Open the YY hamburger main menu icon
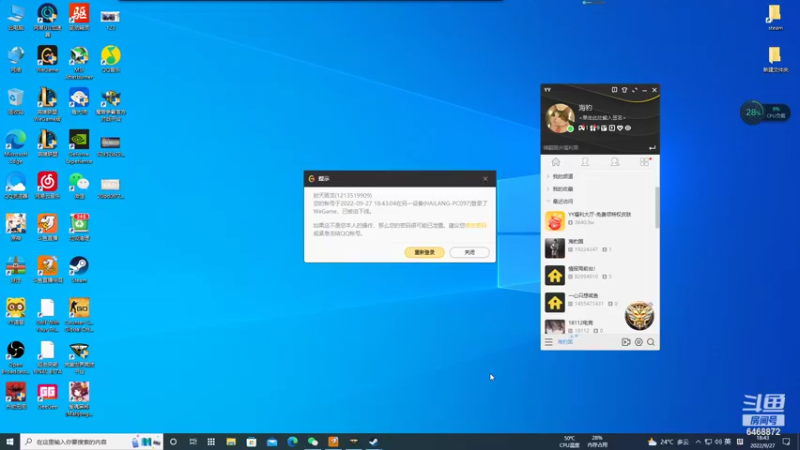 pyautogui.click(x=548, y=342)
